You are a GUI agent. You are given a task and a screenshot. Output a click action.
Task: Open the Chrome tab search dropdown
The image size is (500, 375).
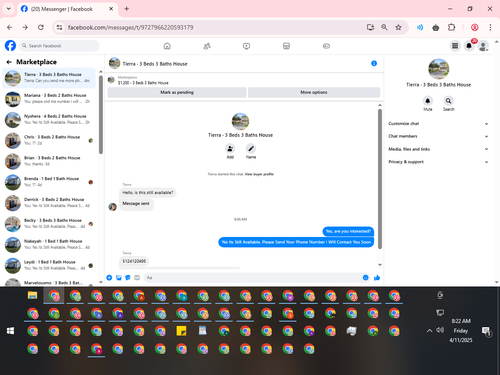coord(9,9)
